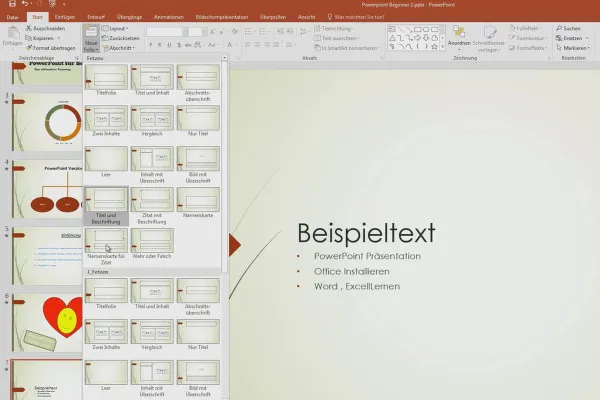Choose the Namenskarte für Zitat layout
This screenshot has width=600, height=400.
coord(106,247)
